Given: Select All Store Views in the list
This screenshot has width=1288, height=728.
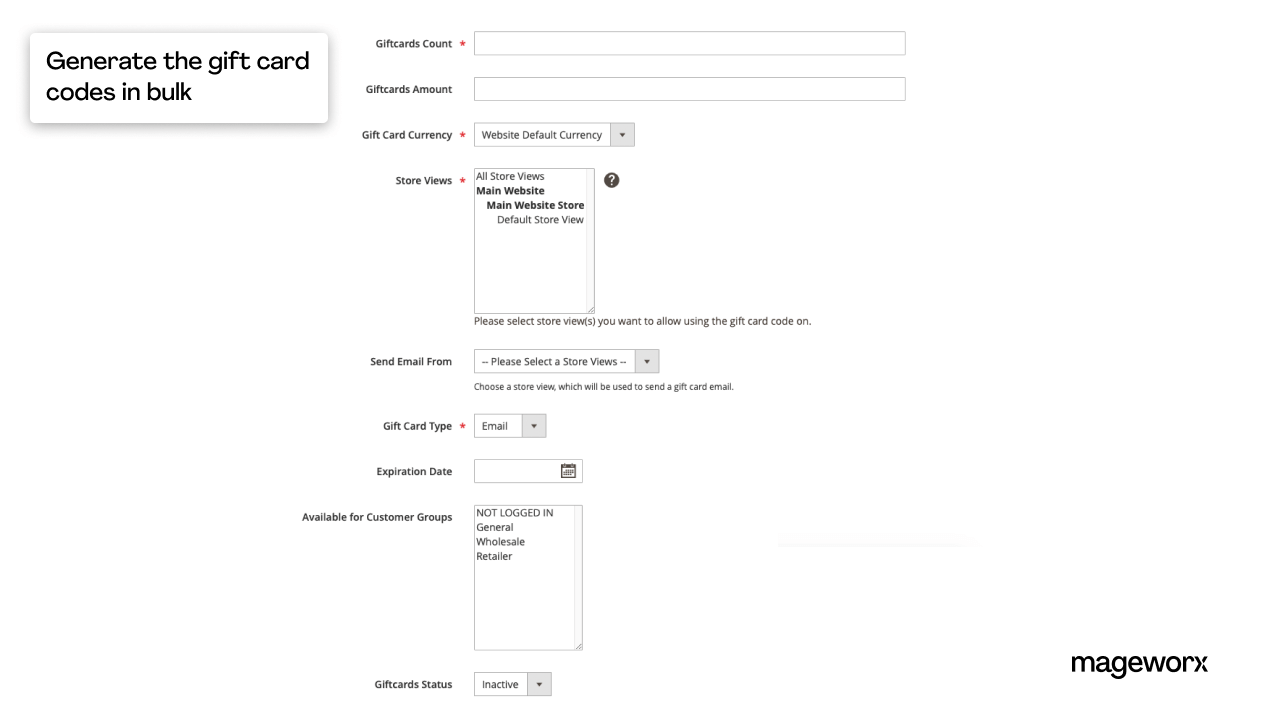Looking at the screenshot, I should [511, 176].
